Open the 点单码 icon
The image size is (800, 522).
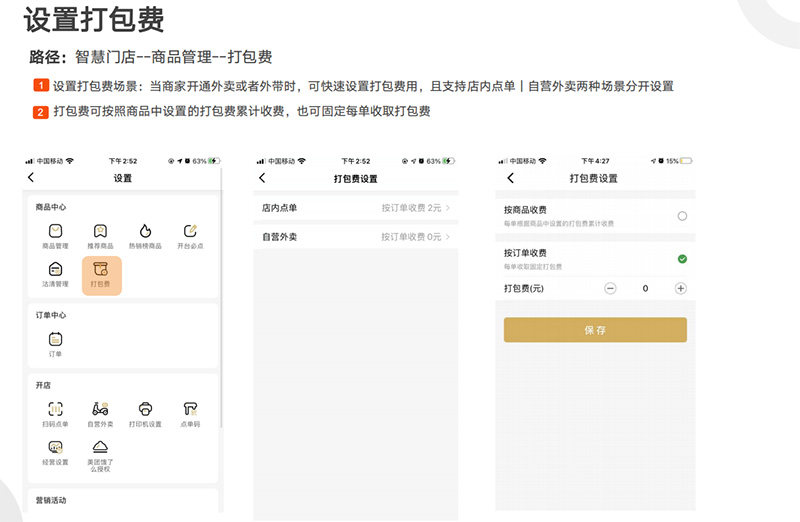click(190, 409)
